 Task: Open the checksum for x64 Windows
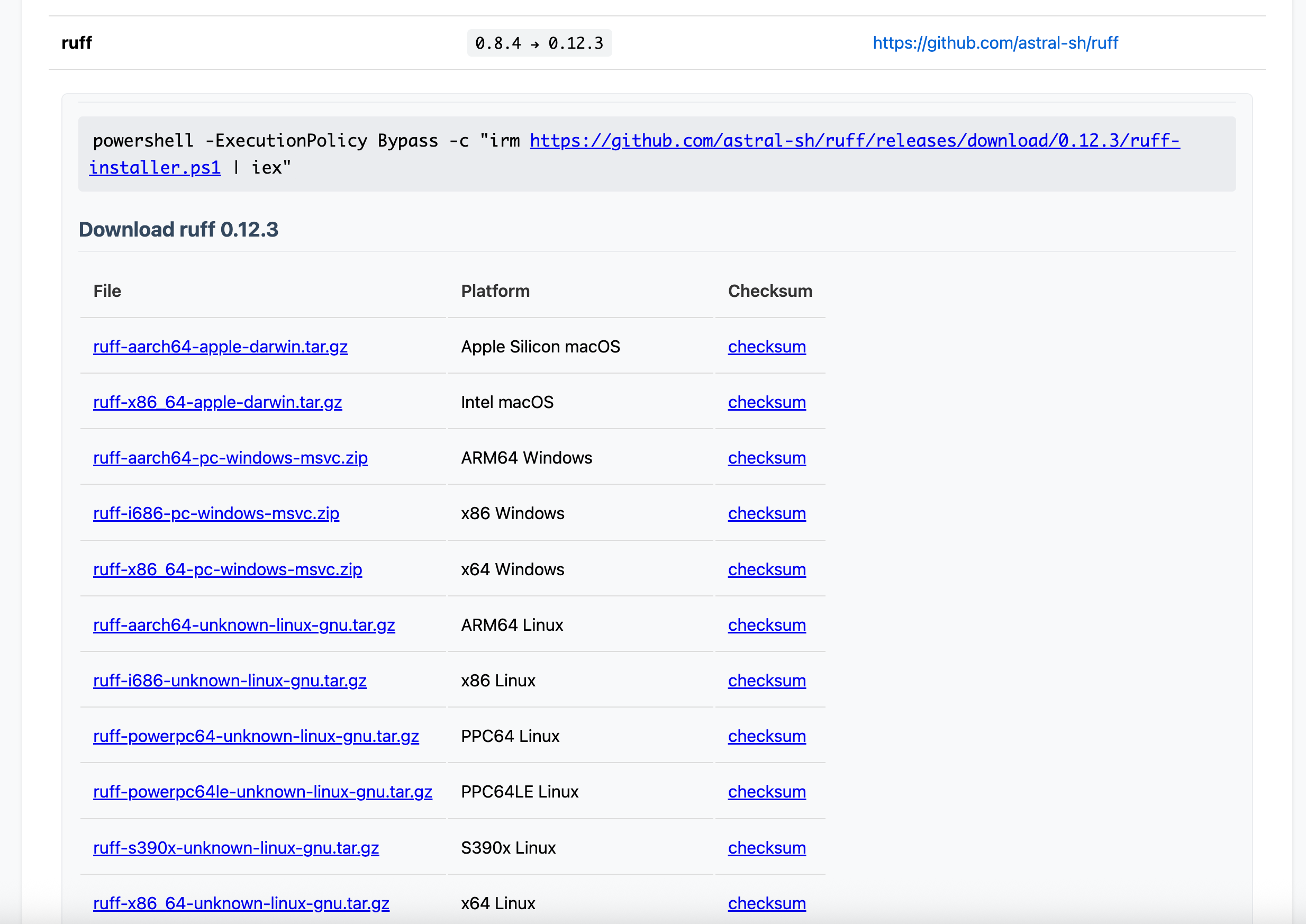point(766,569)
